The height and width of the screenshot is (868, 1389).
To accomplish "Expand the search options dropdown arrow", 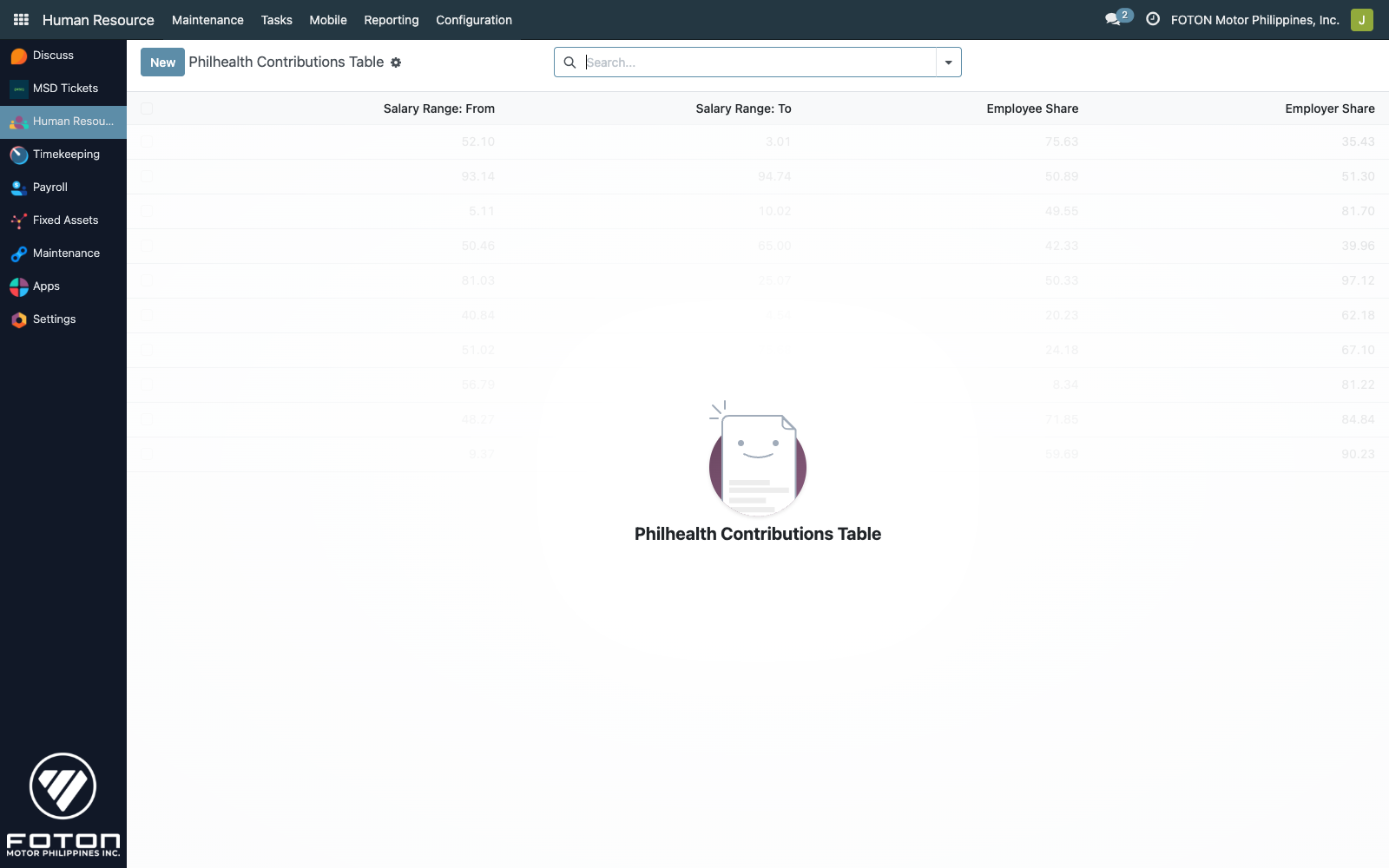I will click(948, 62).
